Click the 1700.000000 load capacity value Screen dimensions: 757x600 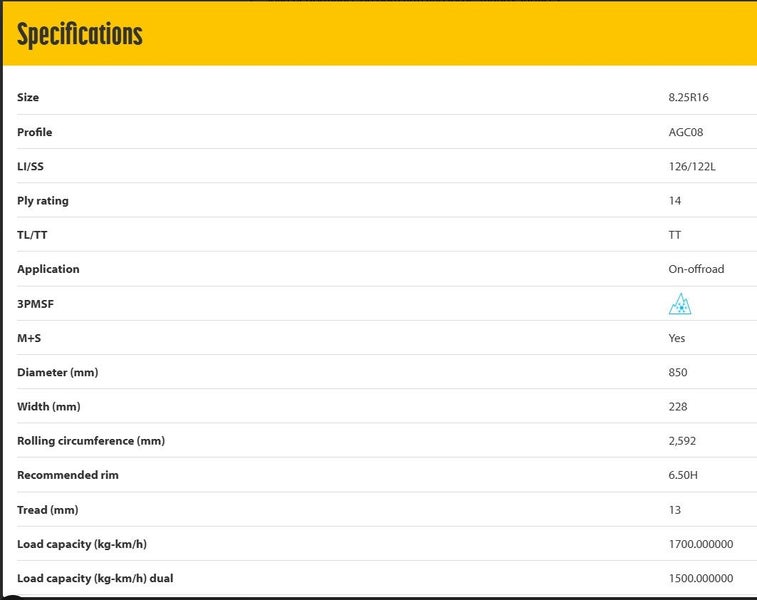pyautogui.click(x=701, y=544)
